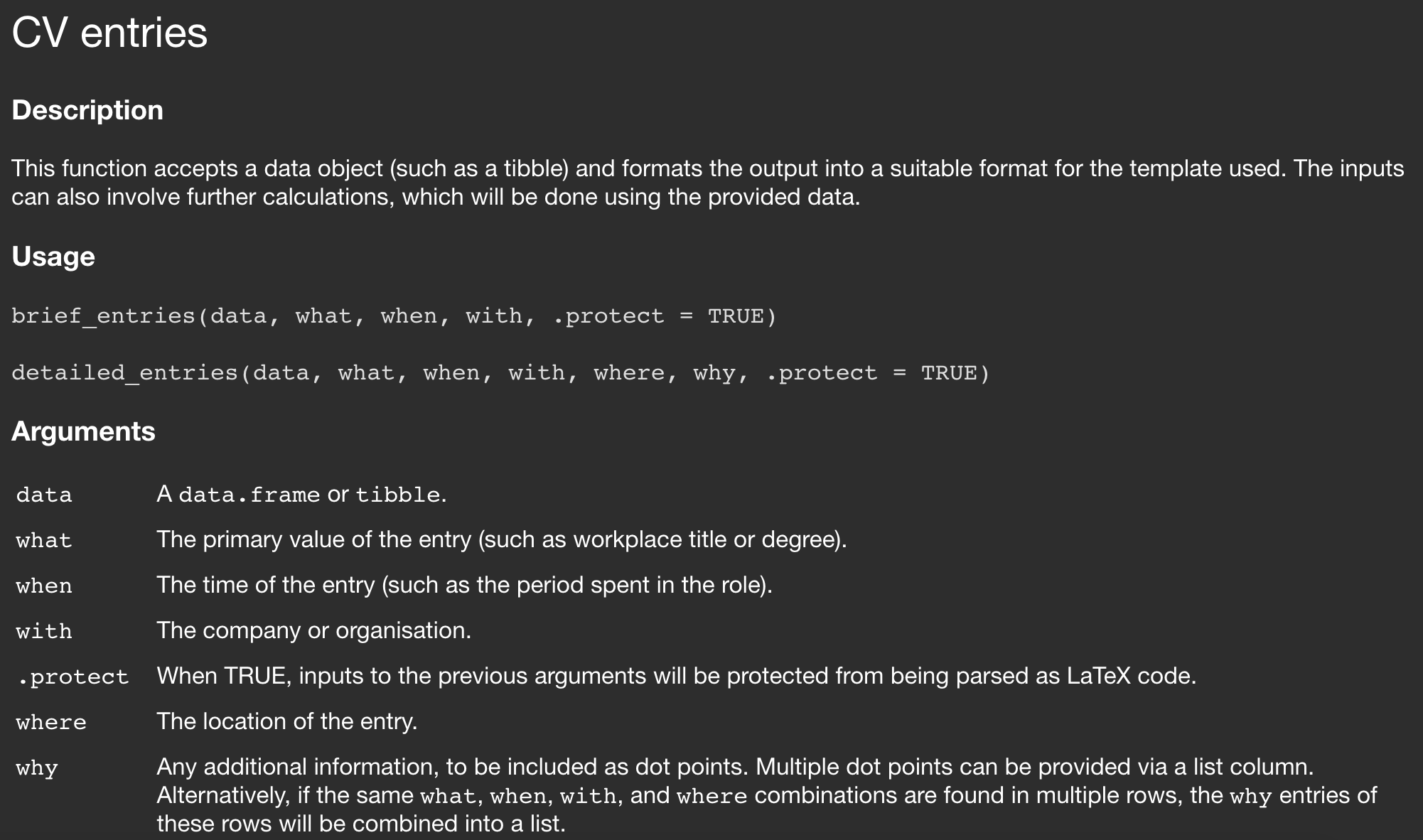Click the Description section heading

(x=87, y=110)
